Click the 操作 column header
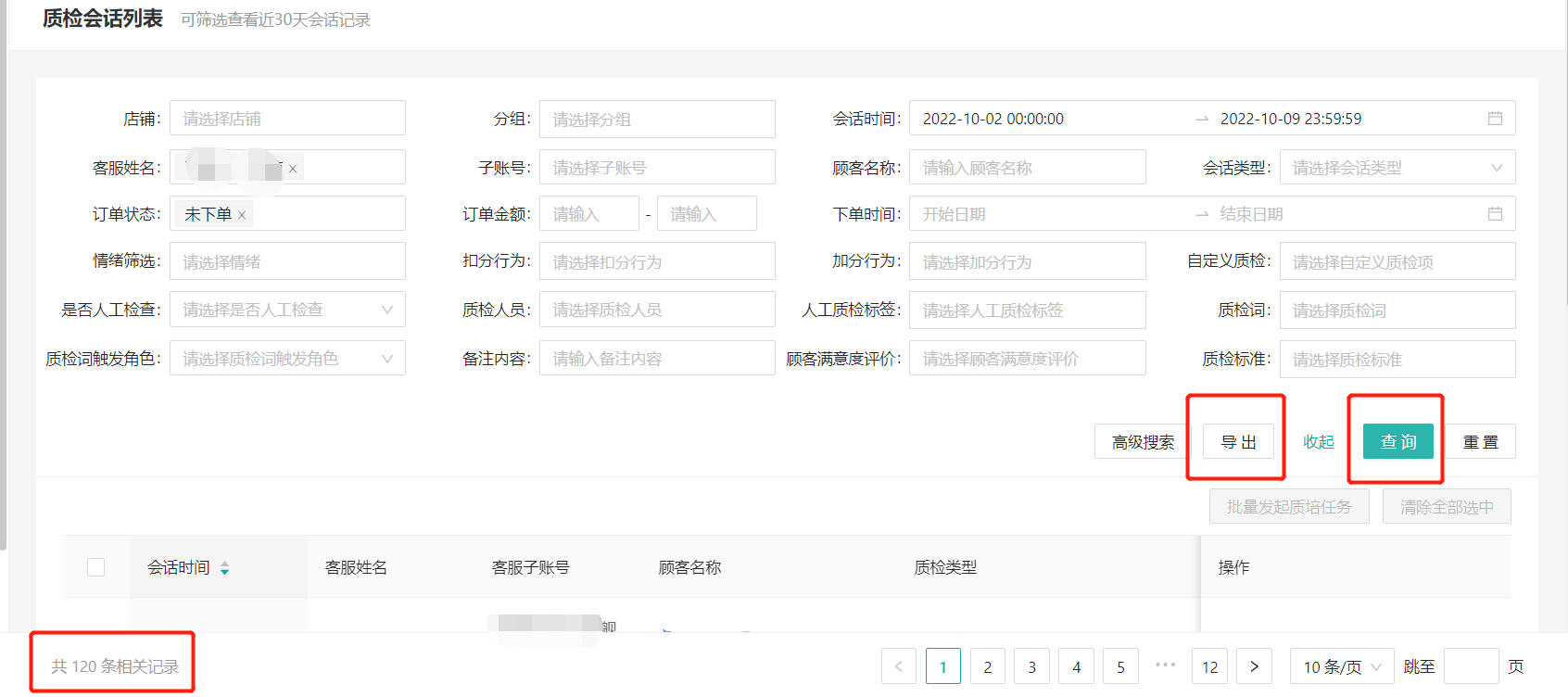The image size is (1568, 697). (x=1233, y=567)
